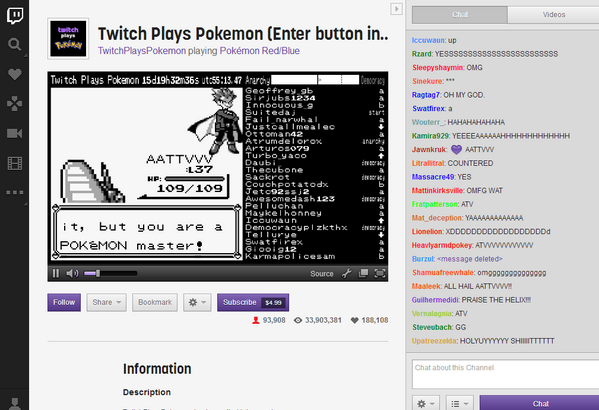599x410 pixels.
Task: Open the user profile icon in sidebar
Action: click(15, 404)
